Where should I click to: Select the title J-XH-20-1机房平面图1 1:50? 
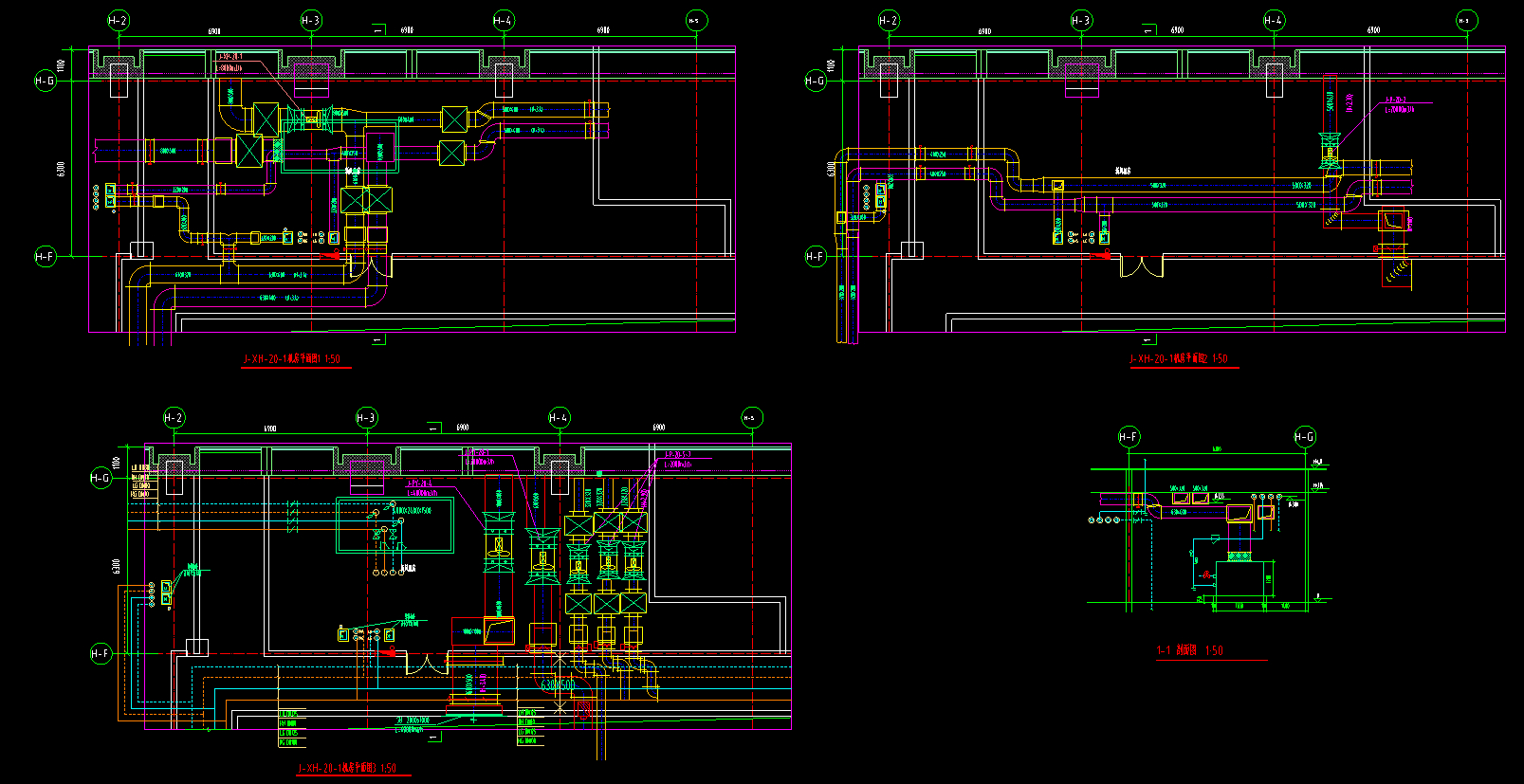point(291,359)
